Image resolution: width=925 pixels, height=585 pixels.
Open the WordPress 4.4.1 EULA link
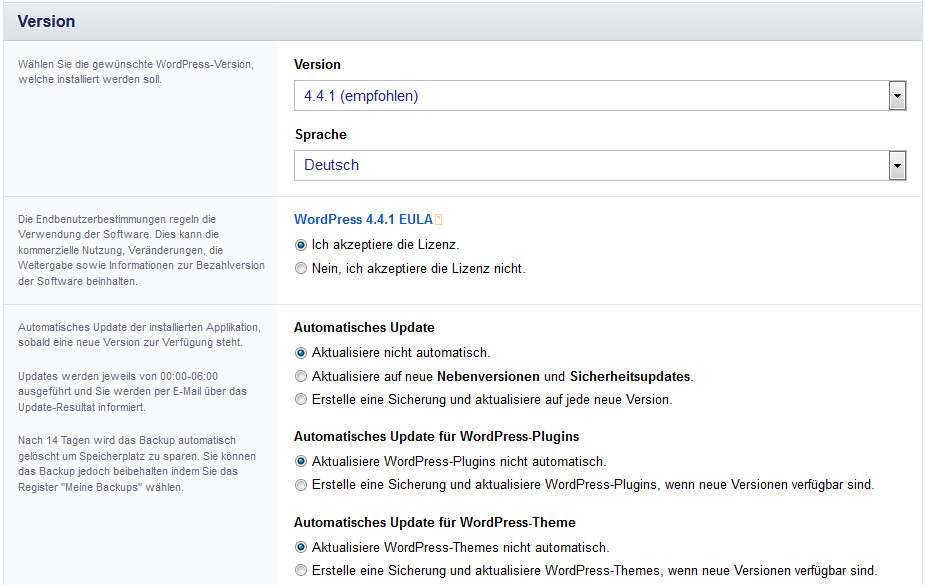(363, 219)
